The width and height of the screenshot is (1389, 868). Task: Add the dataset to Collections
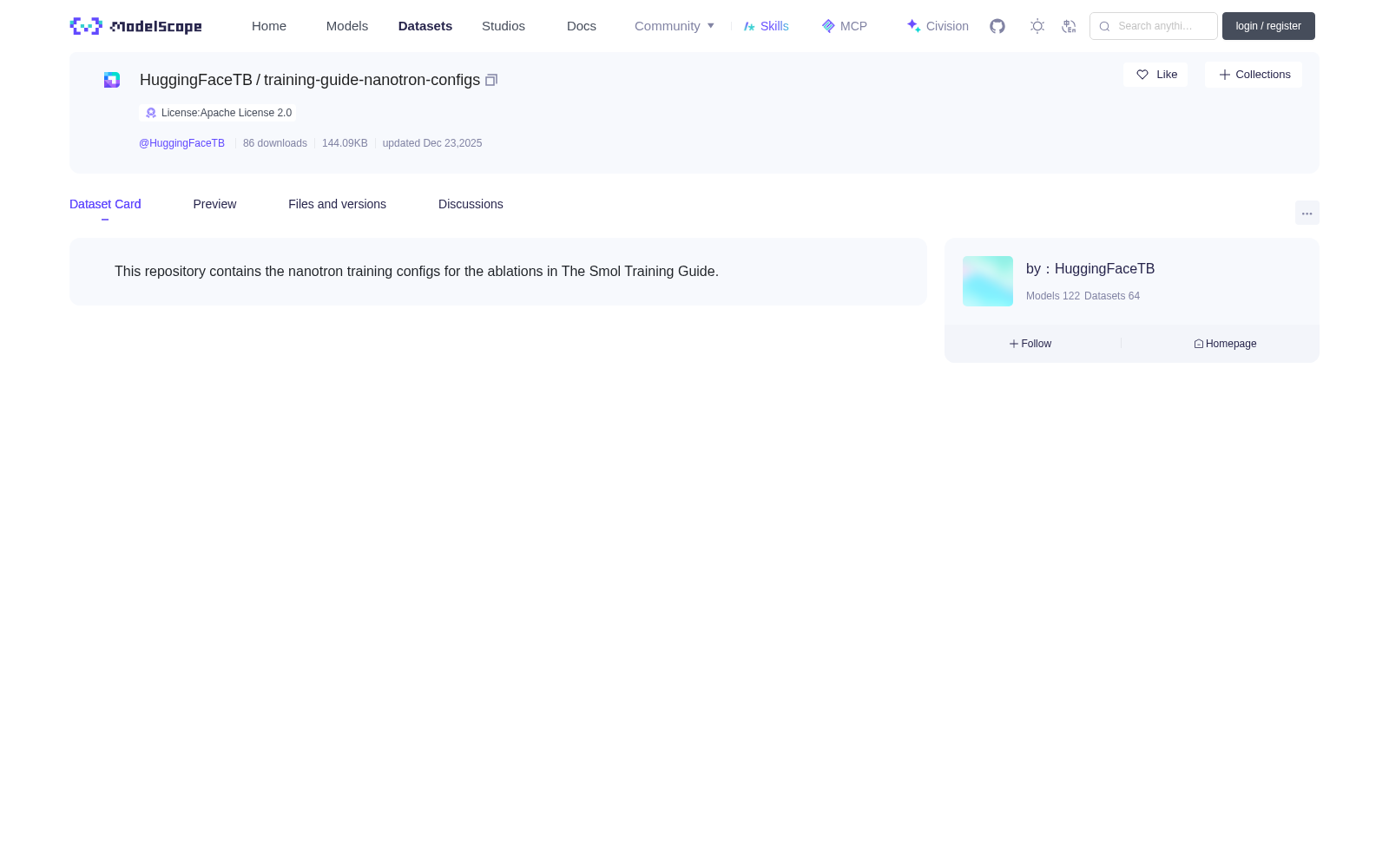click(x=1254, y=75)
